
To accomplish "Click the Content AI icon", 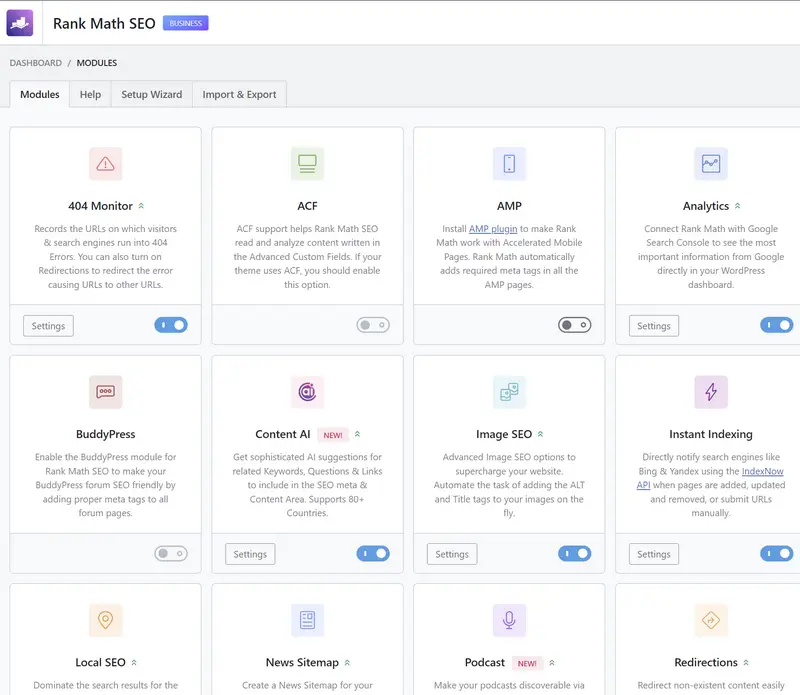I will point(307,392).
